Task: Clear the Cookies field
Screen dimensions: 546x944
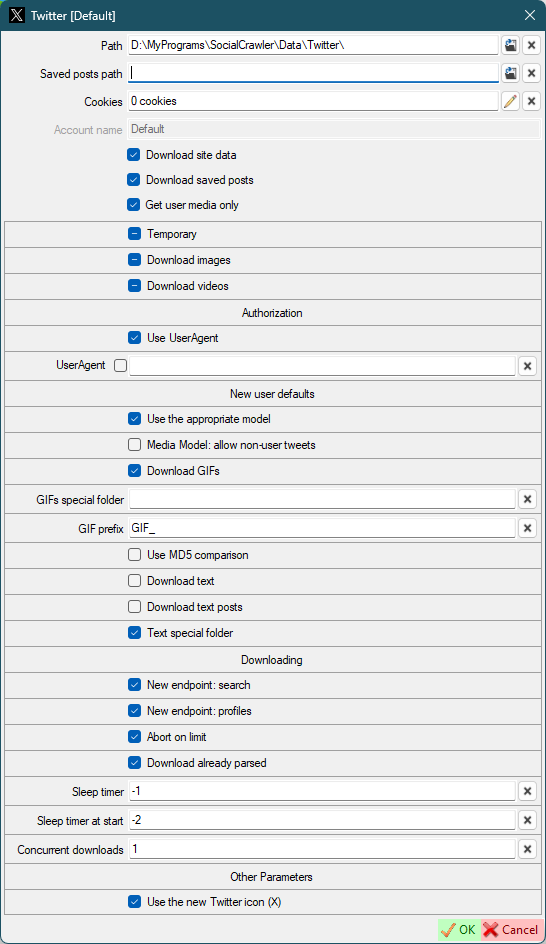Action: (531, 101)
